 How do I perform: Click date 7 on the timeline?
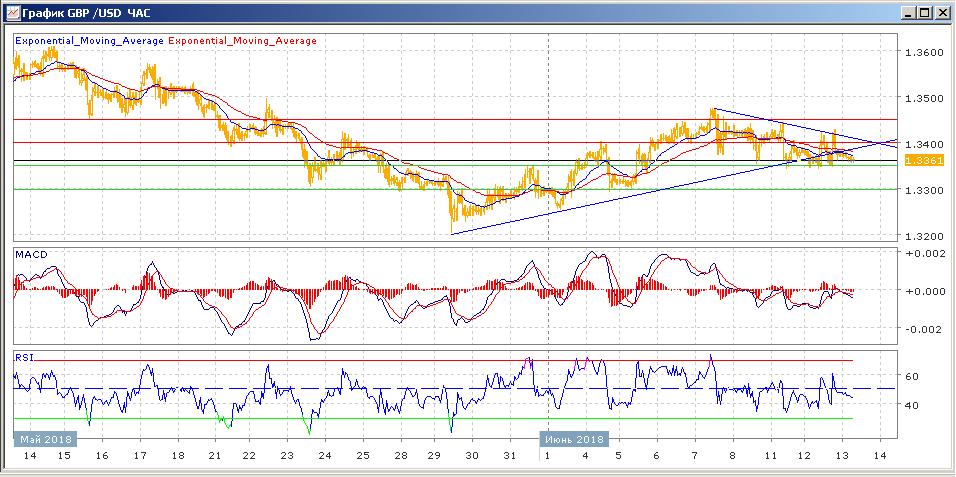pos(694,456)
